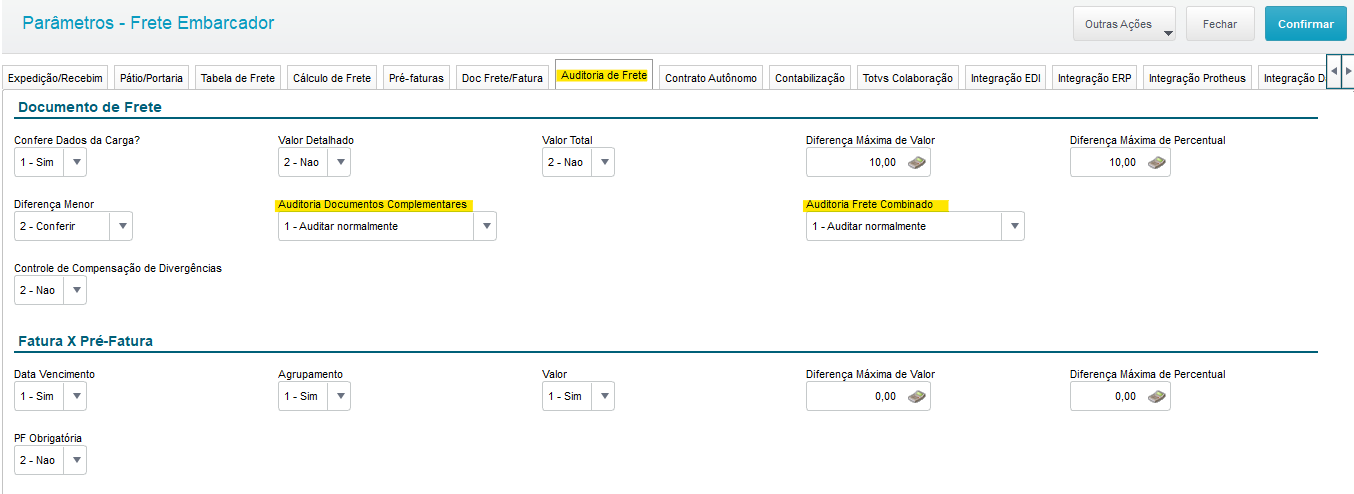Click the tabs scroll-right arrow
The height and width of the screenshot is (494, 1354).
1348,72
